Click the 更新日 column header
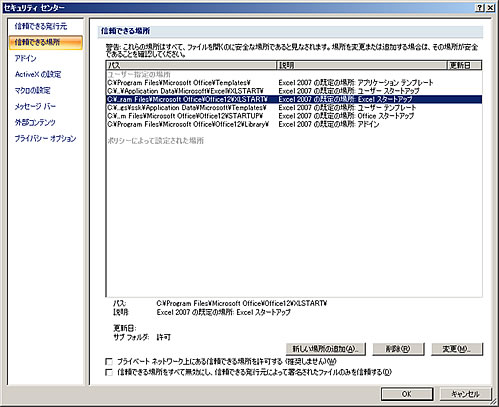Image resolution: width=499 pixels, height=407 pixels. click(464, 65)
